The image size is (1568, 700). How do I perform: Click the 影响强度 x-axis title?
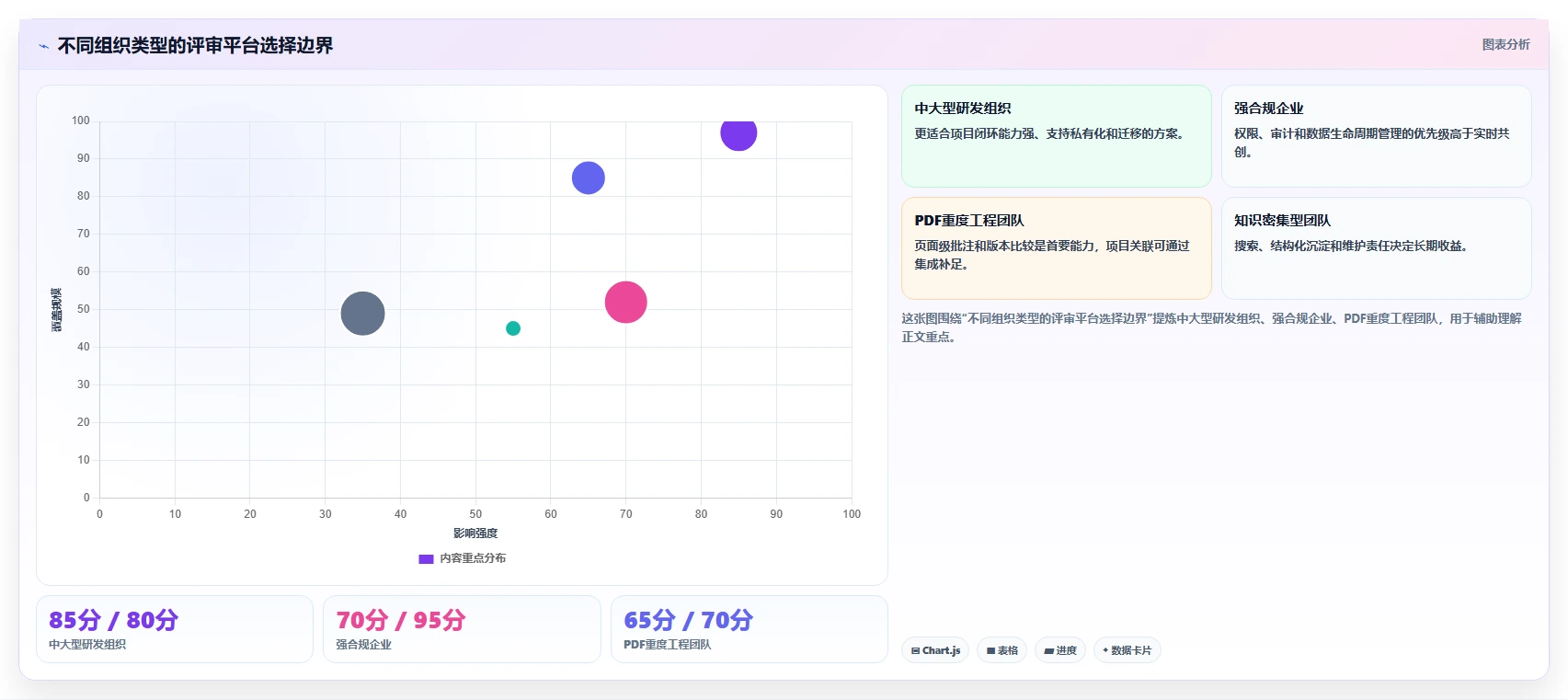pyautogui.click(x=475, y=534)
